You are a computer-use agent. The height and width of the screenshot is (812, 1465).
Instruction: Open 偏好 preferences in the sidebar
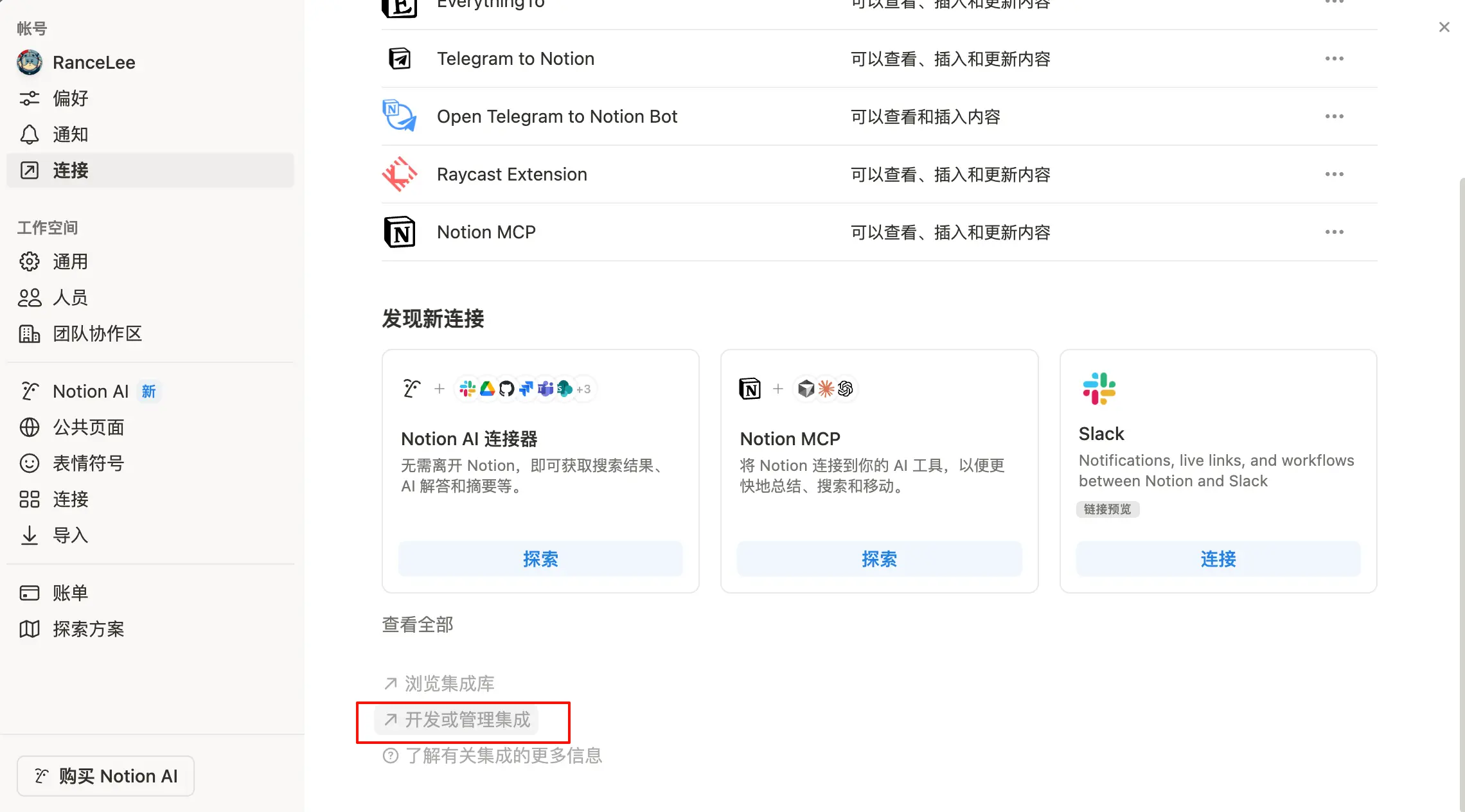(x=70, y=98)
